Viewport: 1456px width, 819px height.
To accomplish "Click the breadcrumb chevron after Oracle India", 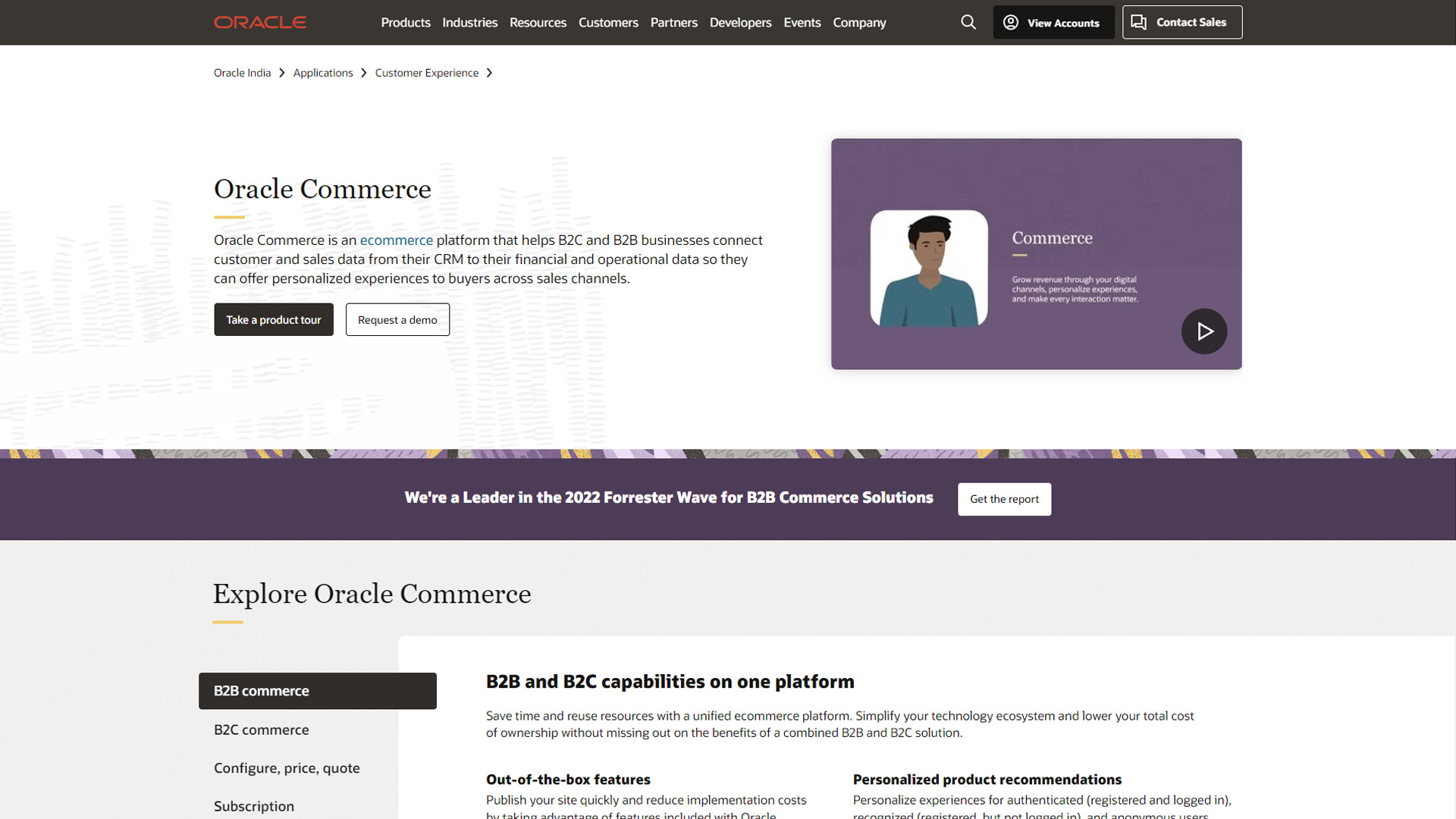I will point(281,72).
